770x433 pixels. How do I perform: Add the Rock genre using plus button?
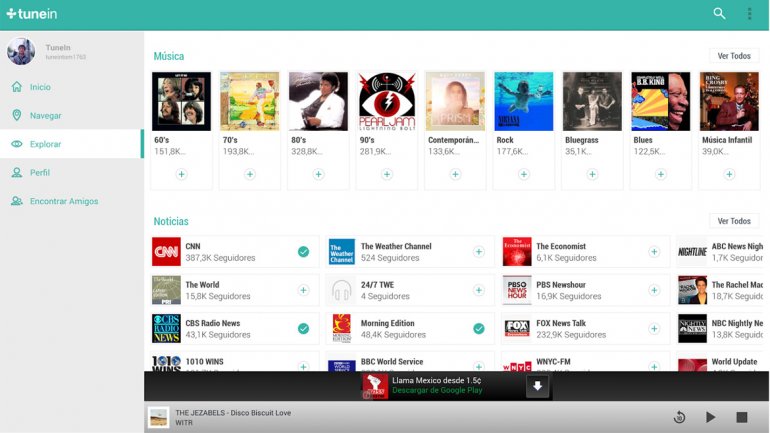click(x=524, y=174)
